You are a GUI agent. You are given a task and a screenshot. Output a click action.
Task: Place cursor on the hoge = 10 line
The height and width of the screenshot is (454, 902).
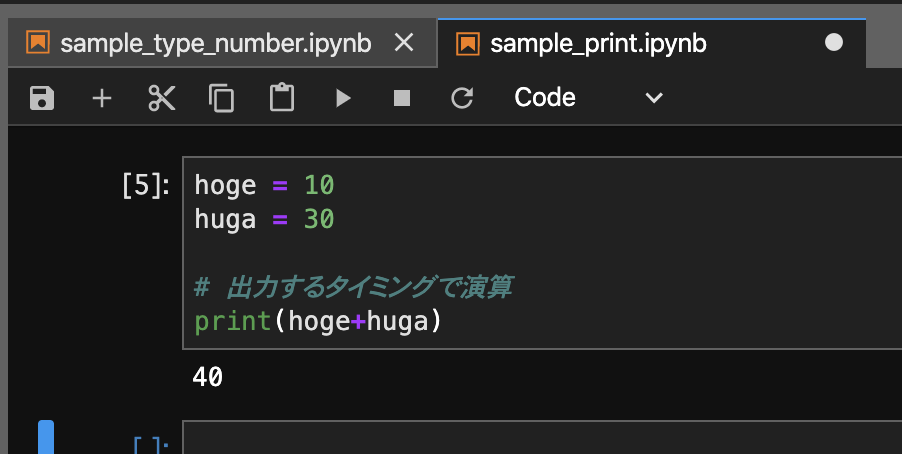(x=264, y=186)
